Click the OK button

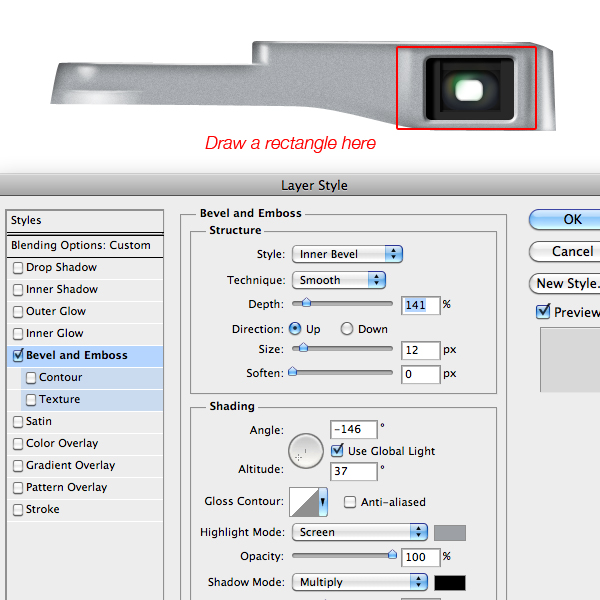(565, 219)
